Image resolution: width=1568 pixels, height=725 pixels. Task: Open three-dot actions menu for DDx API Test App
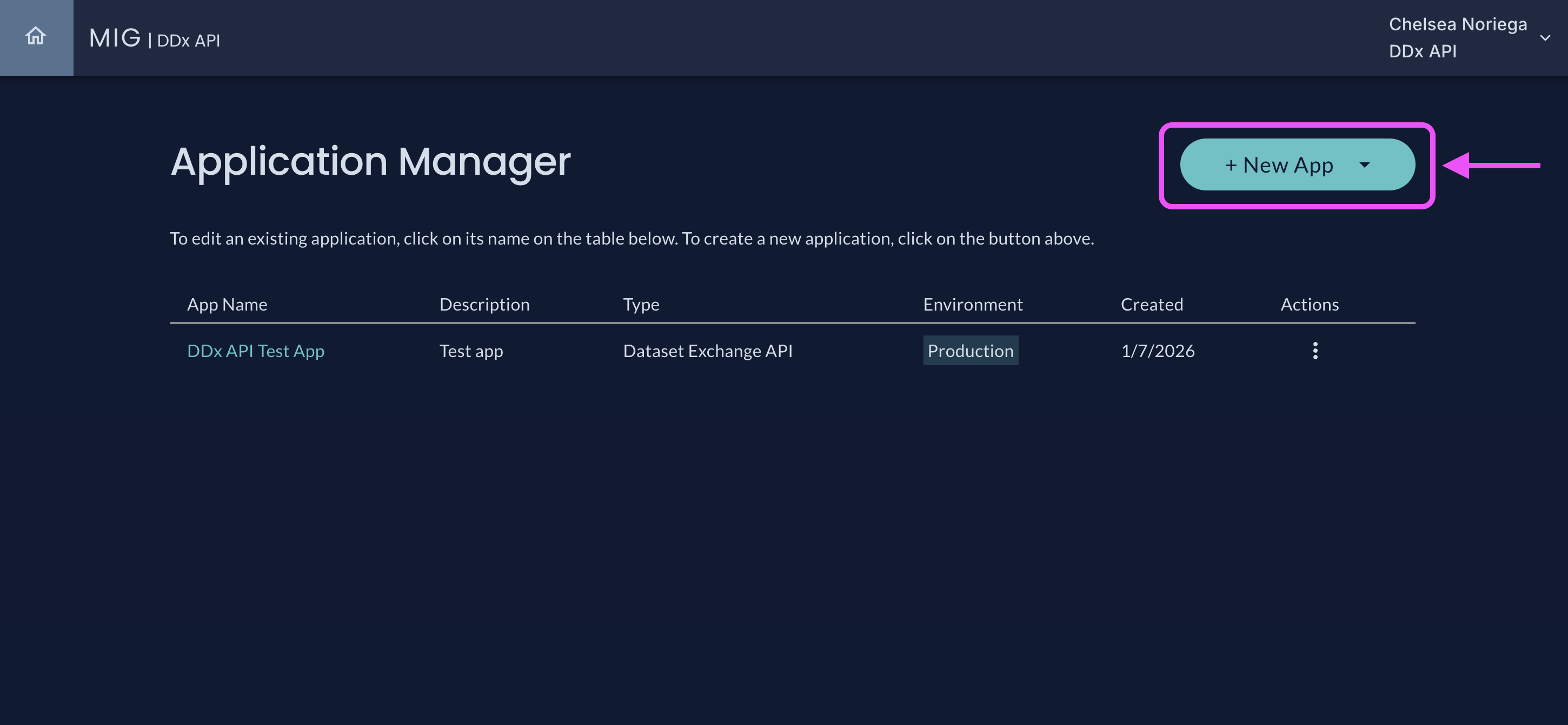pyautogui.click(x=1315, y=351)
